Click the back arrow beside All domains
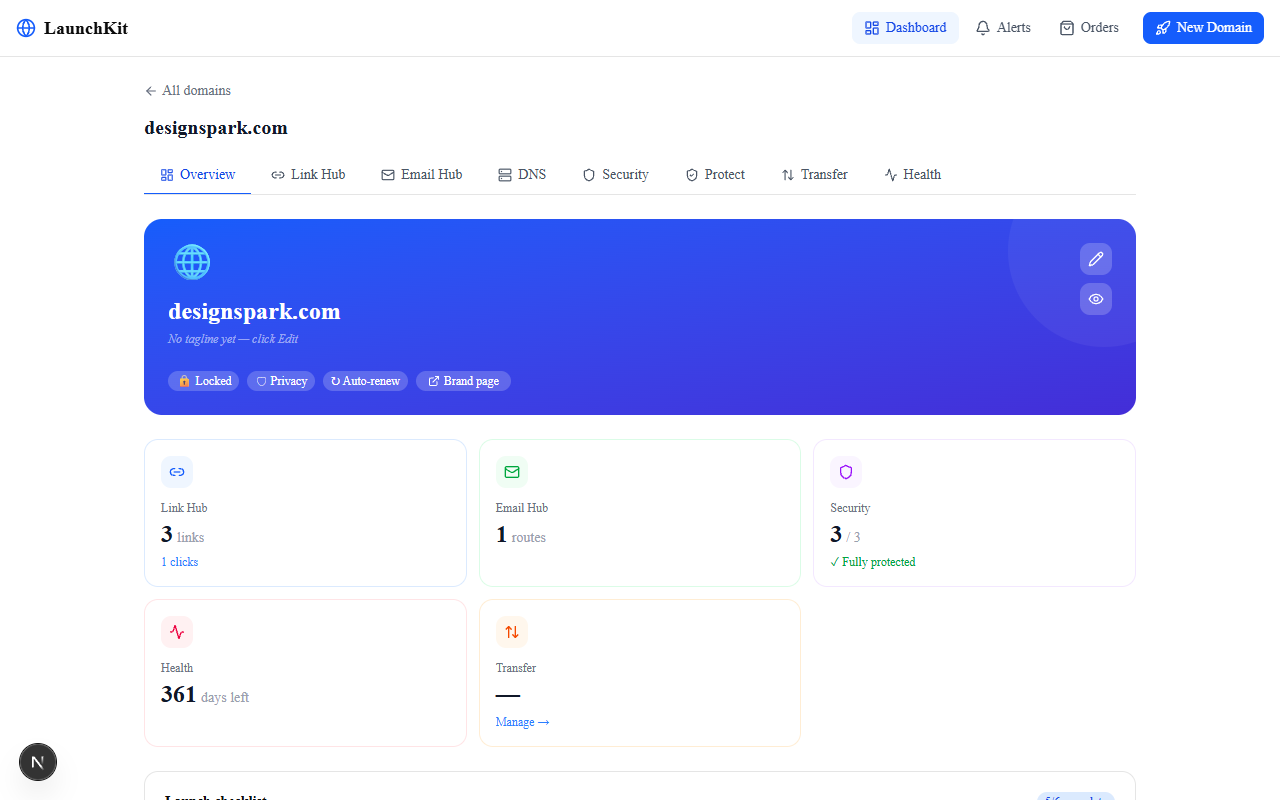The image size is (1280, 800). [x=151, y=91]
